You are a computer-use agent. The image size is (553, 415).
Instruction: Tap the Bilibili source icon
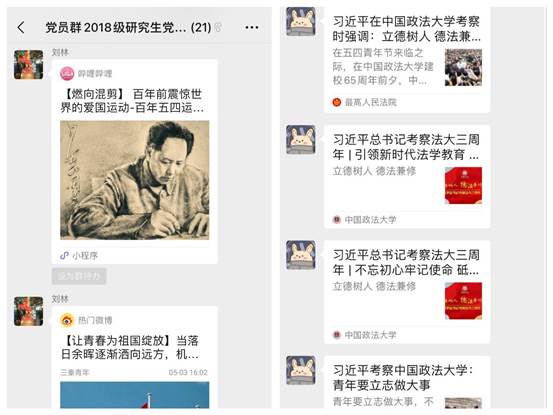pyautogui.click(x=67, y=74)
